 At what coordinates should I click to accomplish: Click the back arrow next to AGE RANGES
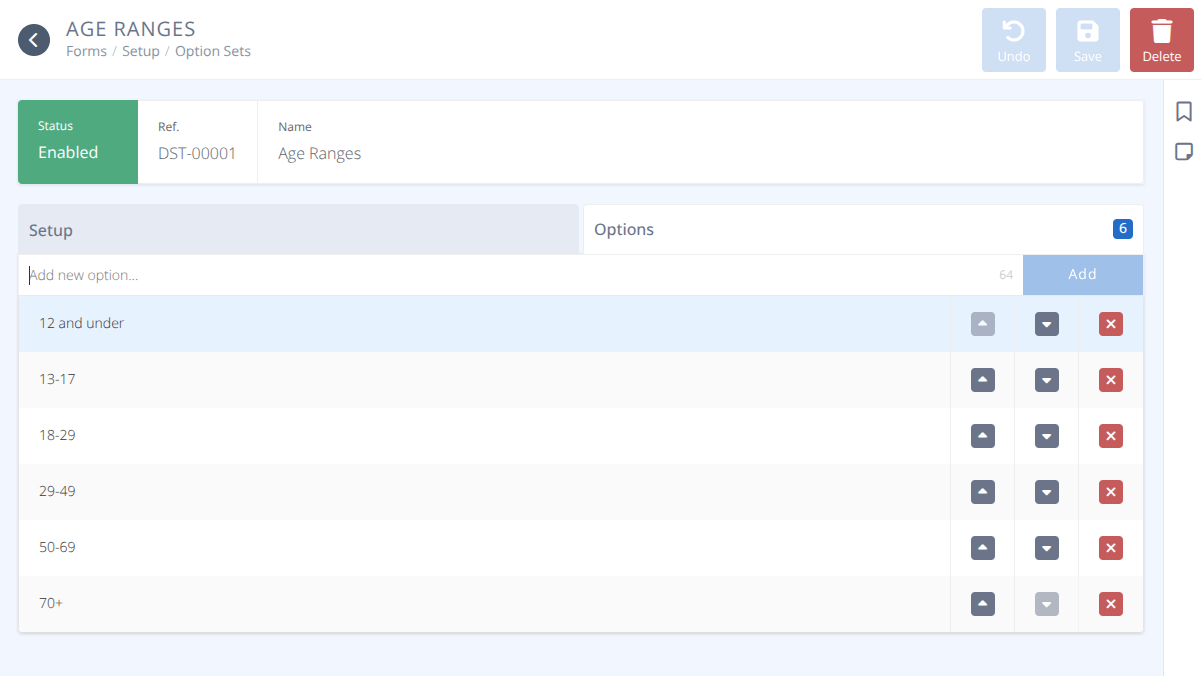pos(35,39)
